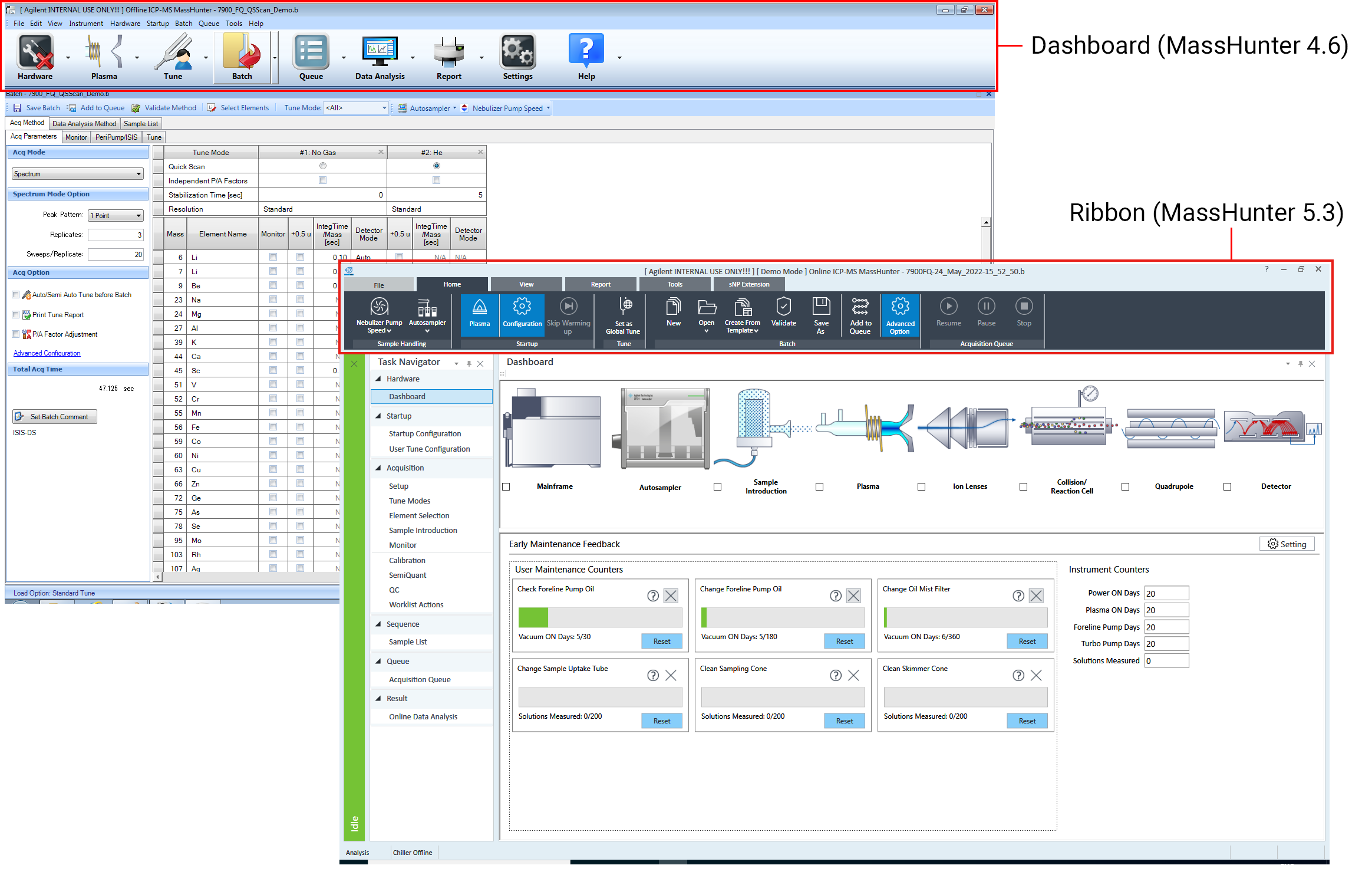Open the Instrument menu

pos(86,24)
